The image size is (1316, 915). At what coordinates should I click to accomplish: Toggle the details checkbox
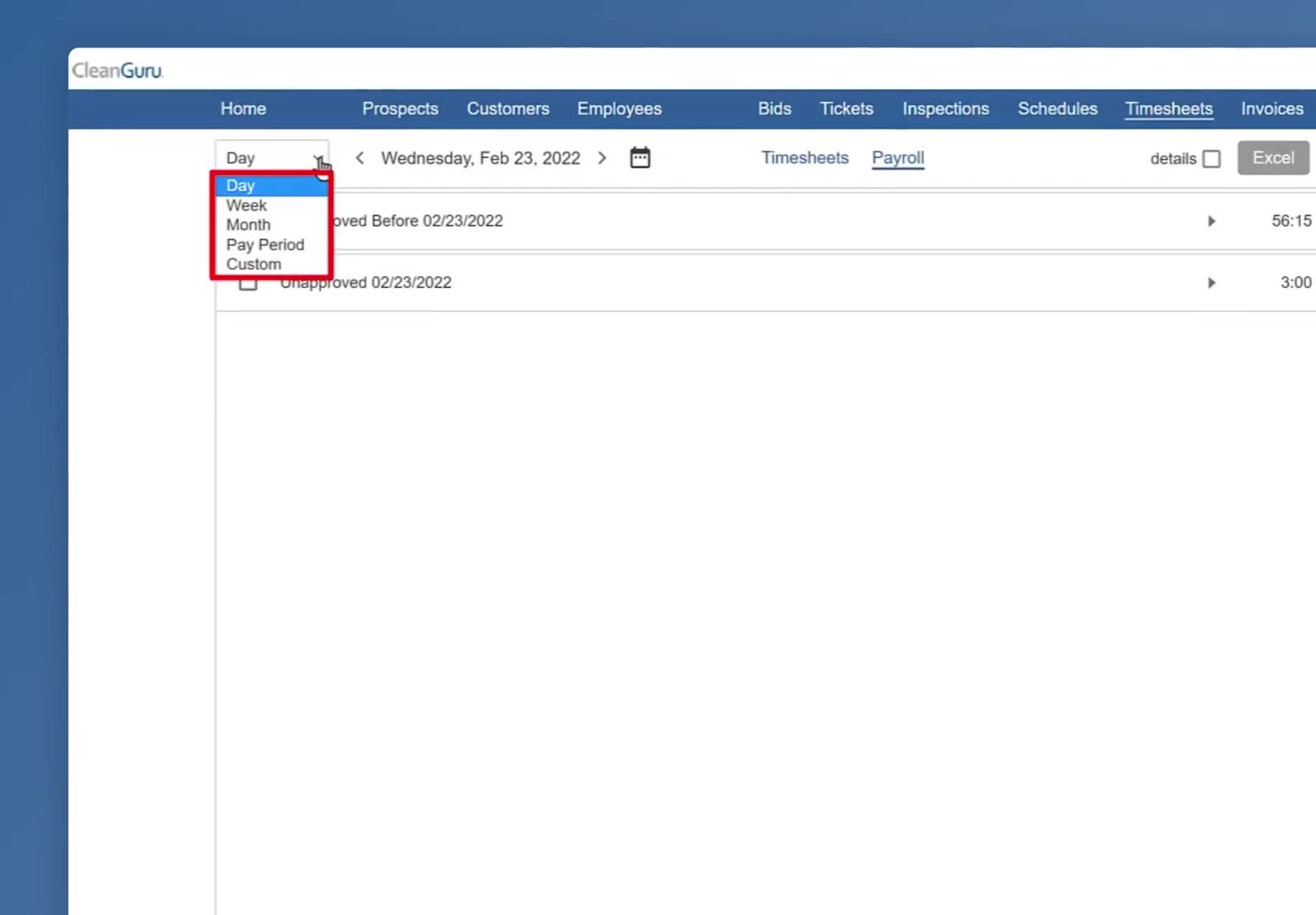click(x=1211, y=159)
